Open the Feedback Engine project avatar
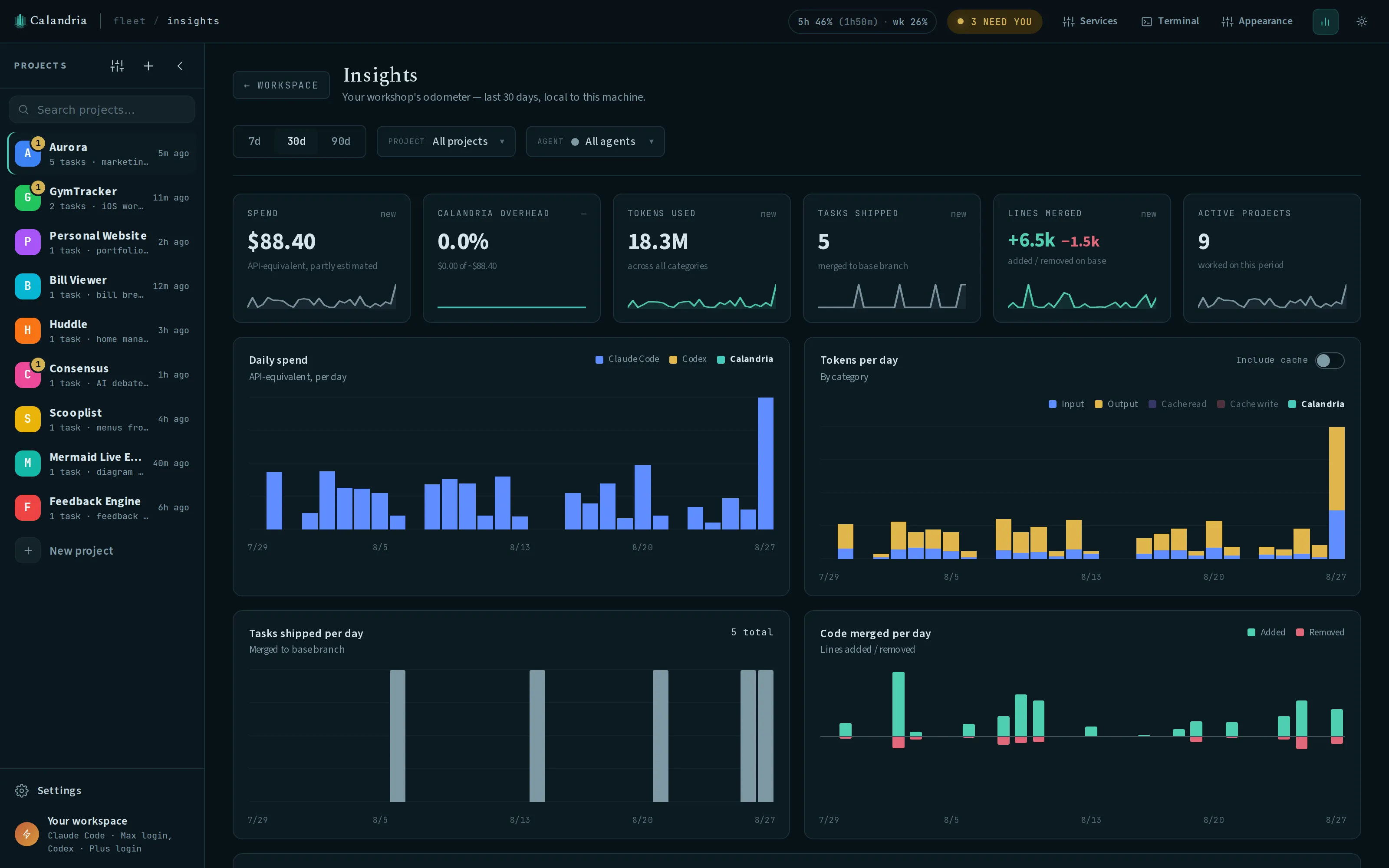1389x868 pixels. pyautogui.click(x=27, y=507)
